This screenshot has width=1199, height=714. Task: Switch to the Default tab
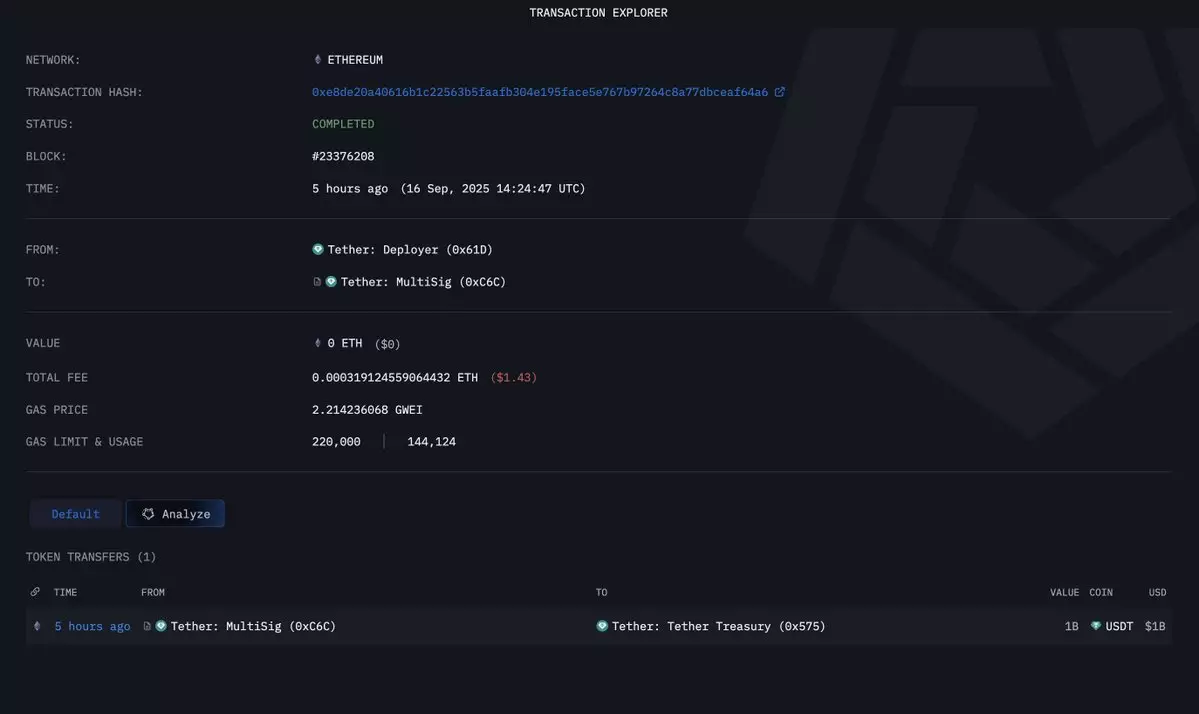point(76,514)
